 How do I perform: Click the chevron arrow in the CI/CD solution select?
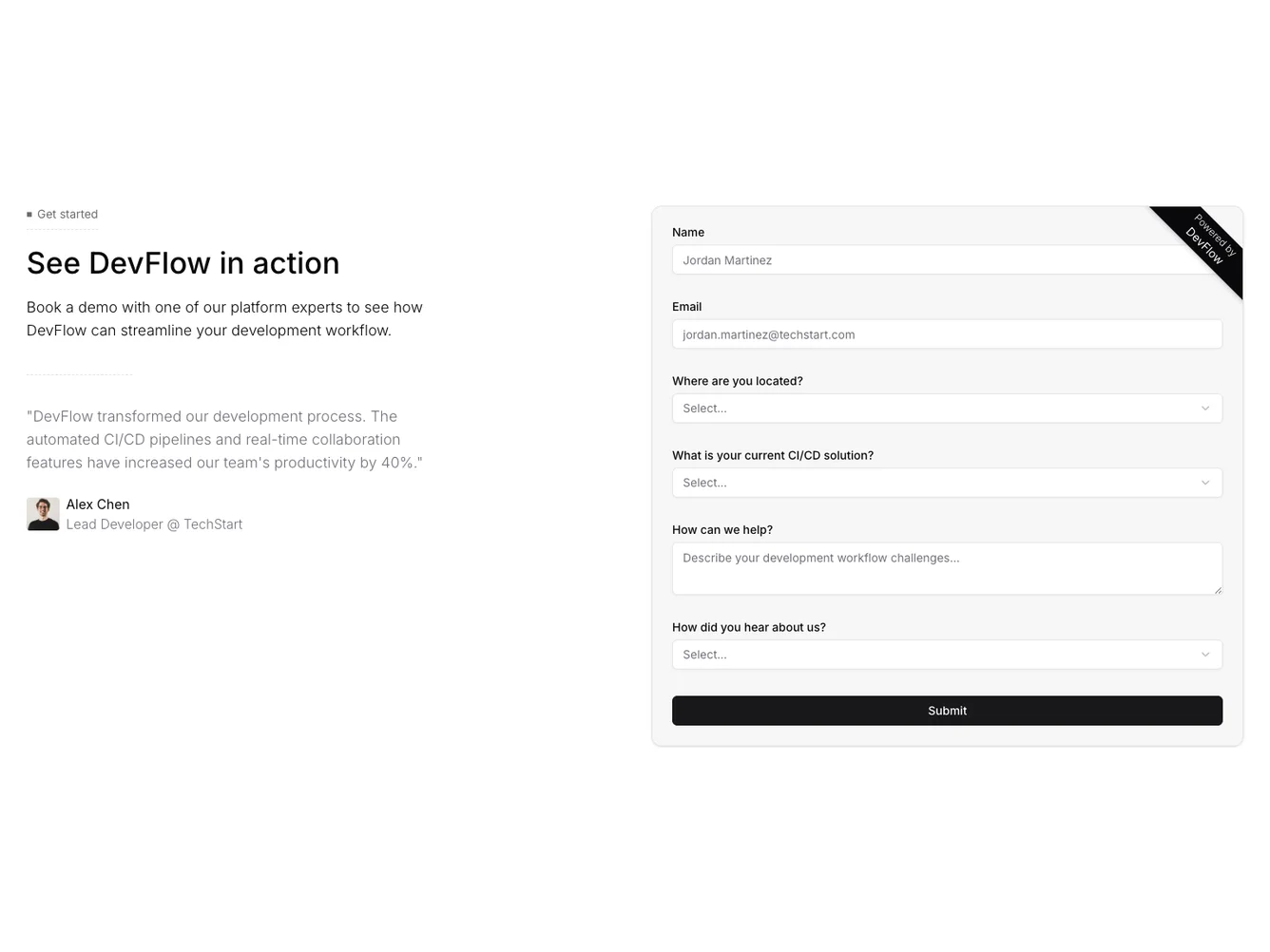point(1205,483)
